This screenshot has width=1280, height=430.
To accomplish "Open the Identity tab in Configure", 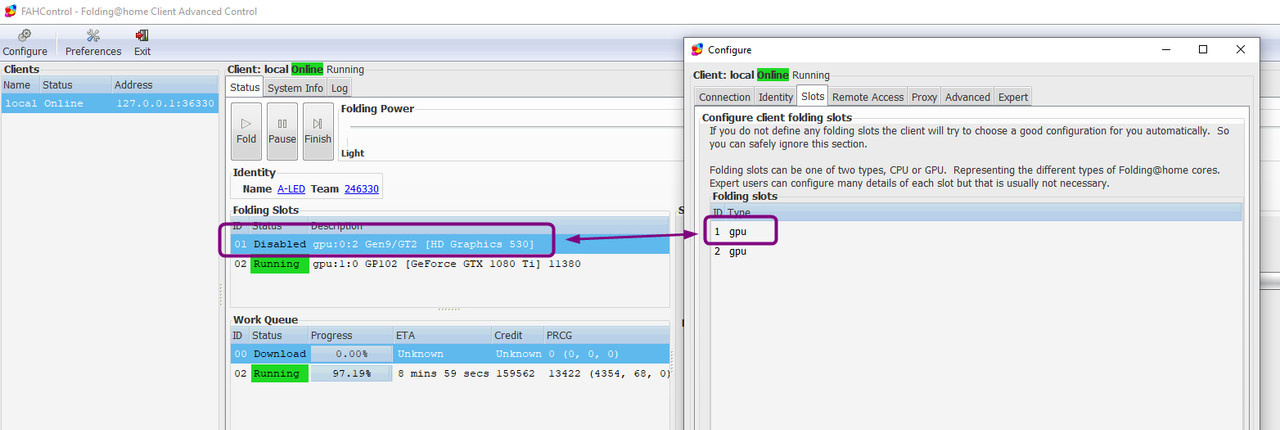I will pos(775,97).
